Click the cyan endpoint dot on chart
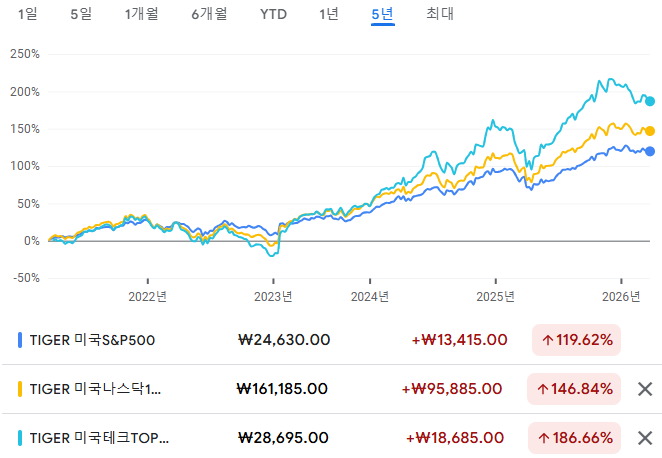Viewport: 662px width, 458px height. [x=650, y=101]
